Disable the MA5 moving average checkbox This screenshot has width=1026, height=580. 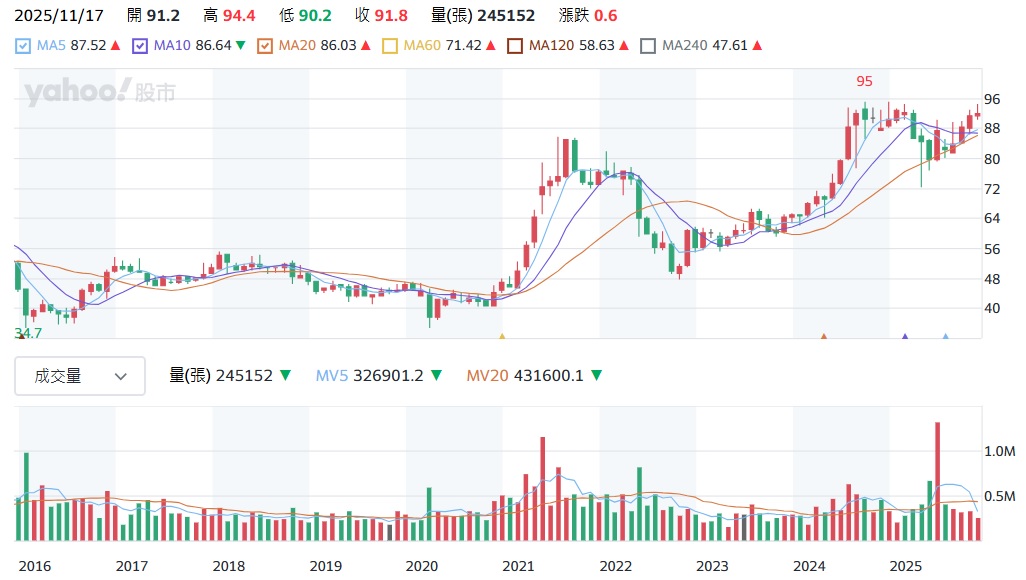(x=21, y=45)
